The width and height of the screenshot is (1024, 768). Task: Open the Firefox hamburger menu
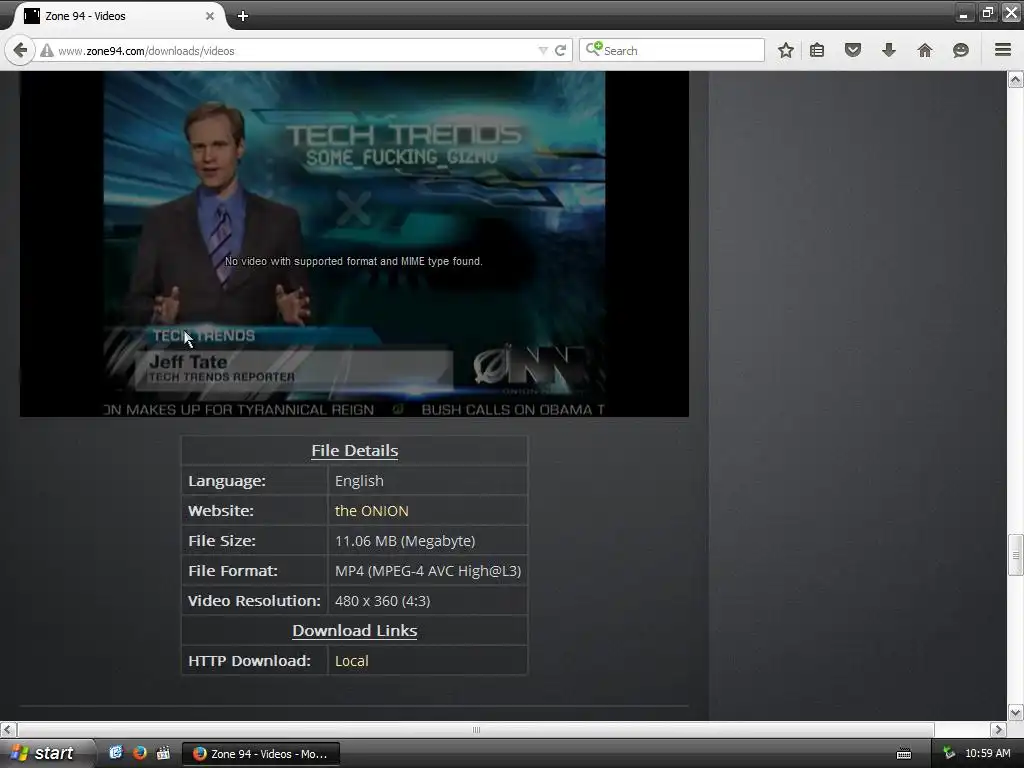(x=1003, y=50)
